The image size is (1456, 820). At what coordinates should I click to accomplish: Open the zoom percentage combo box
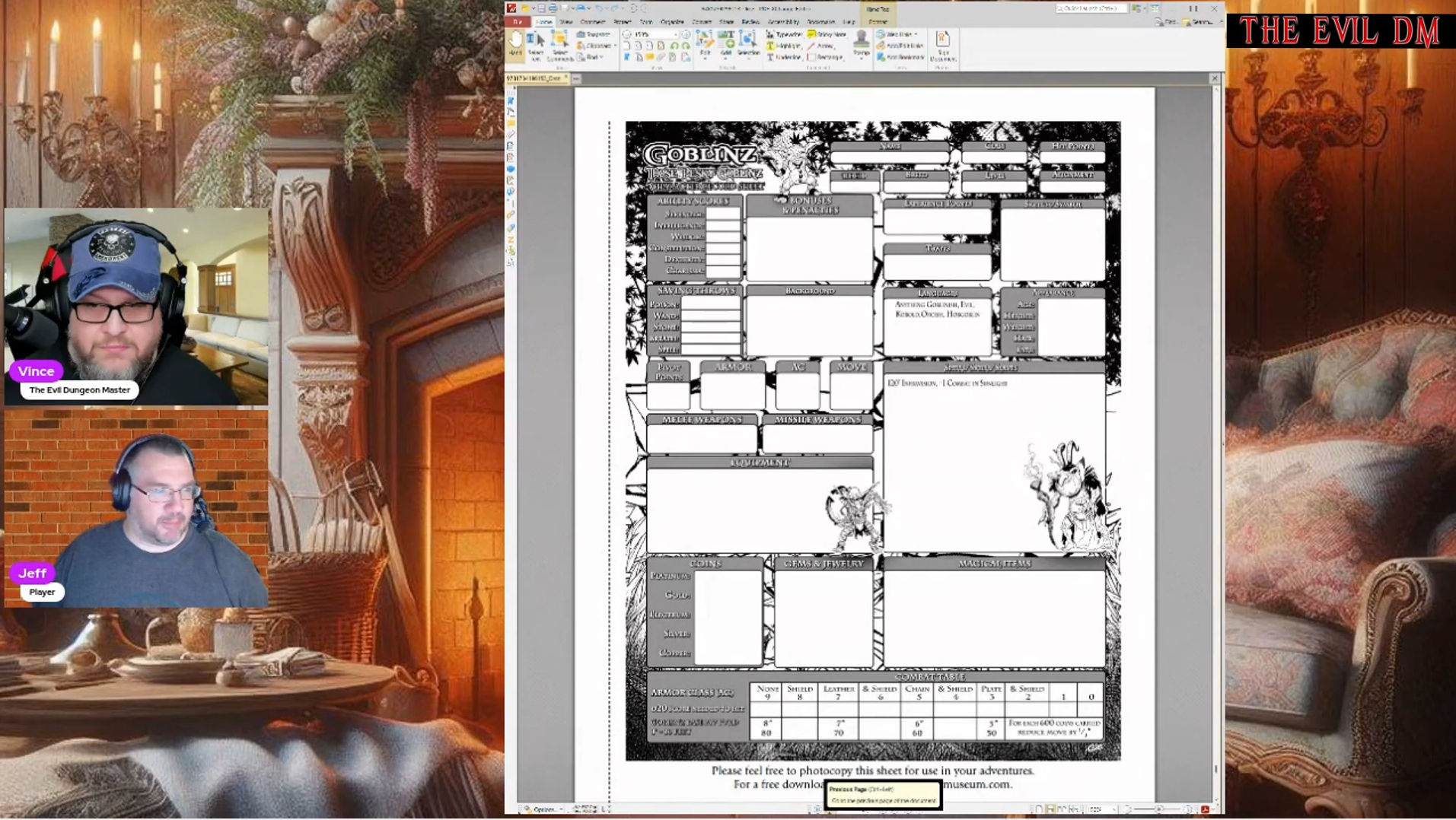[x=655, y=35]
